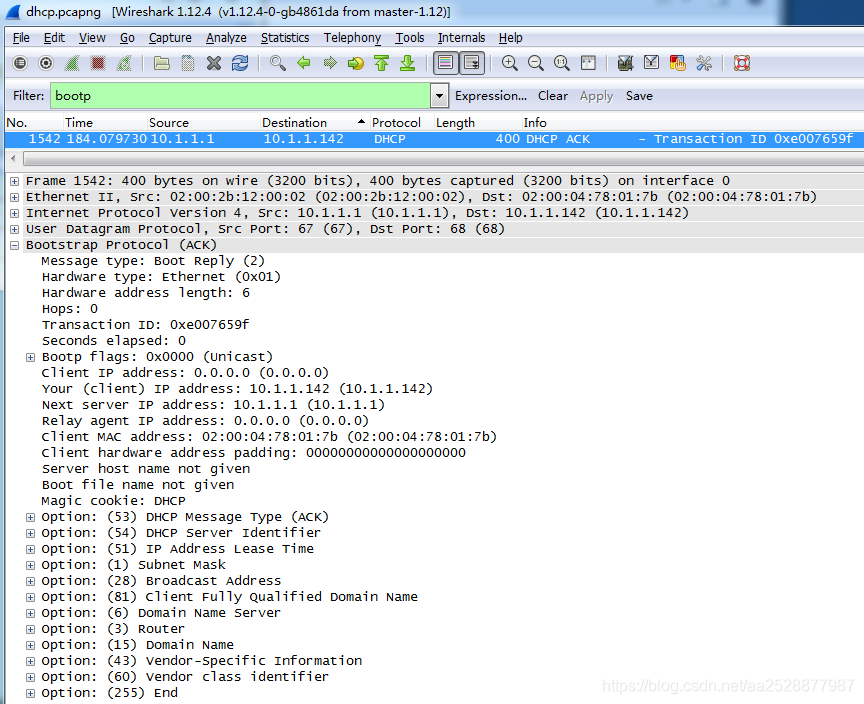Edit coloring rules icon
Viewport: 864px width, 704px height.
point(678,63)
